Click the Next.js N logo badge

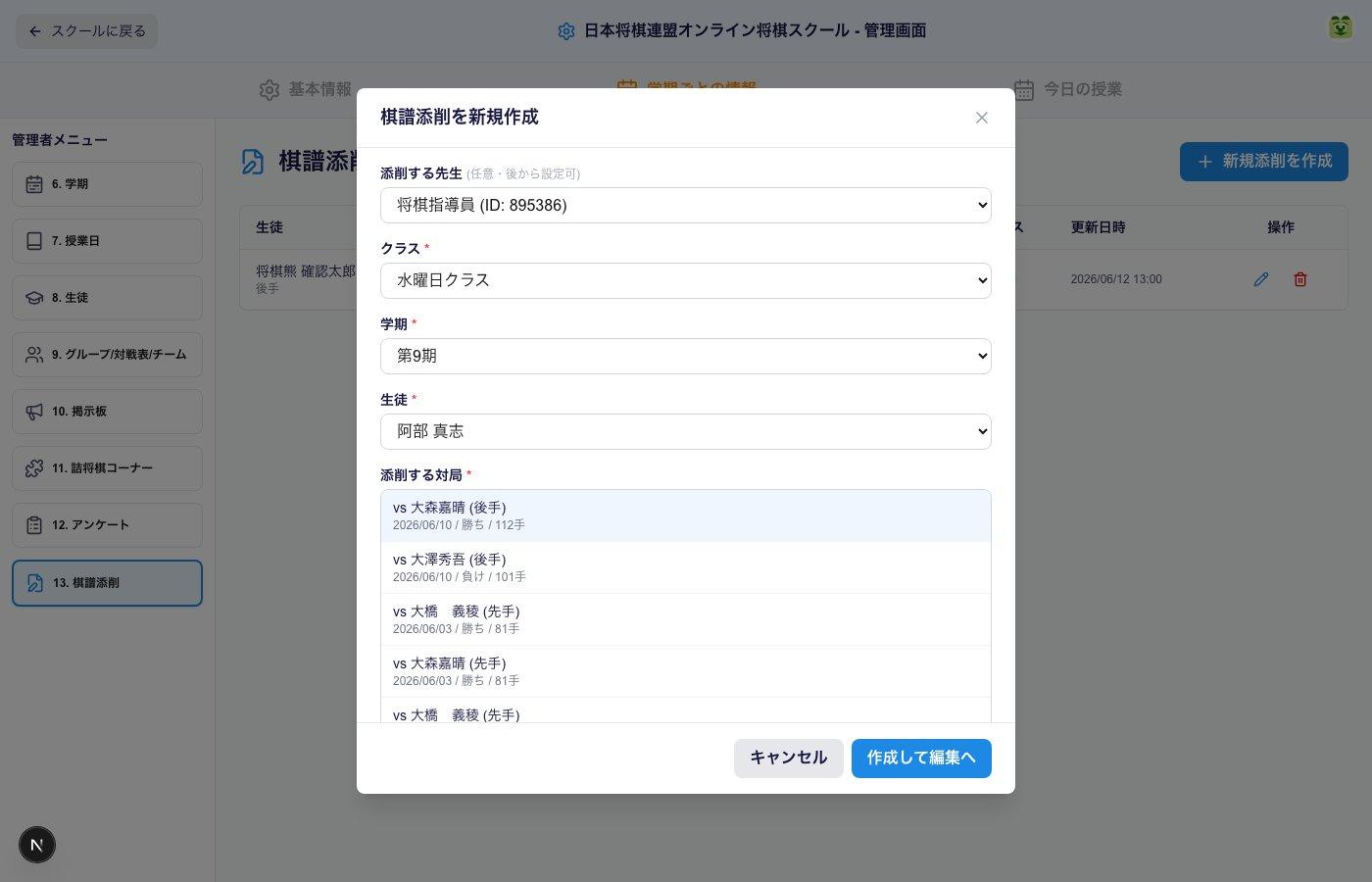(x=37, y=845)
